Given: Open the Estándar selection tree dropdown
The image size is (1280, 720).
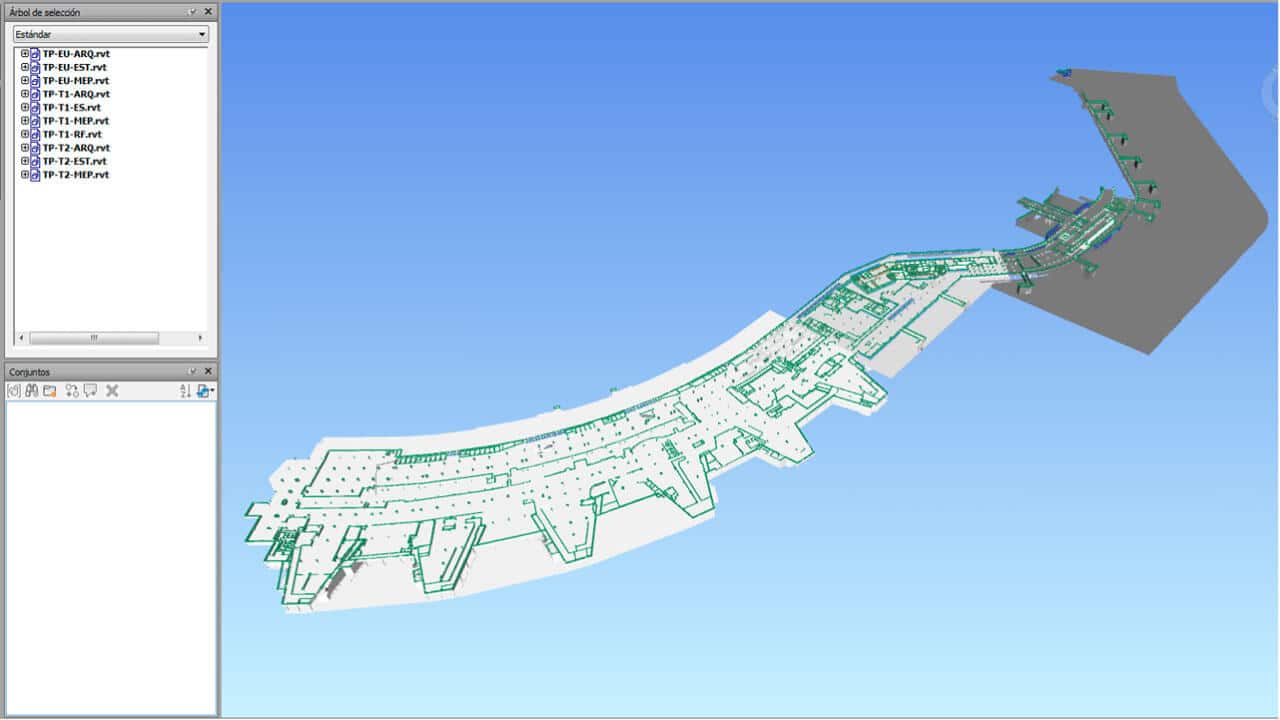Looking at the screenshot, I should pyautogui.click(x=111, y=34).
